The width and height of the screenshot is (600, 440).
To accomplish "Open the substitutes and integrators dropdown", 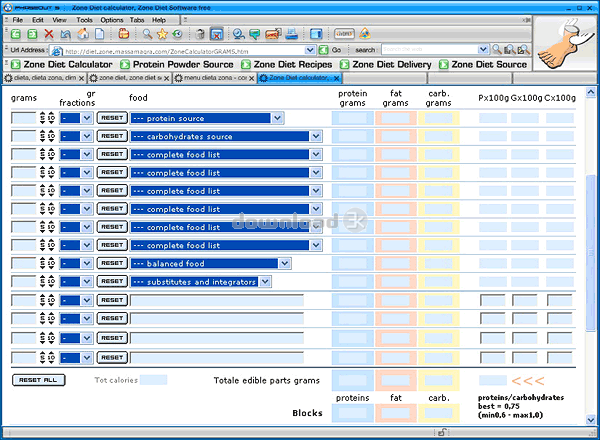I will (x=265, y=282).
